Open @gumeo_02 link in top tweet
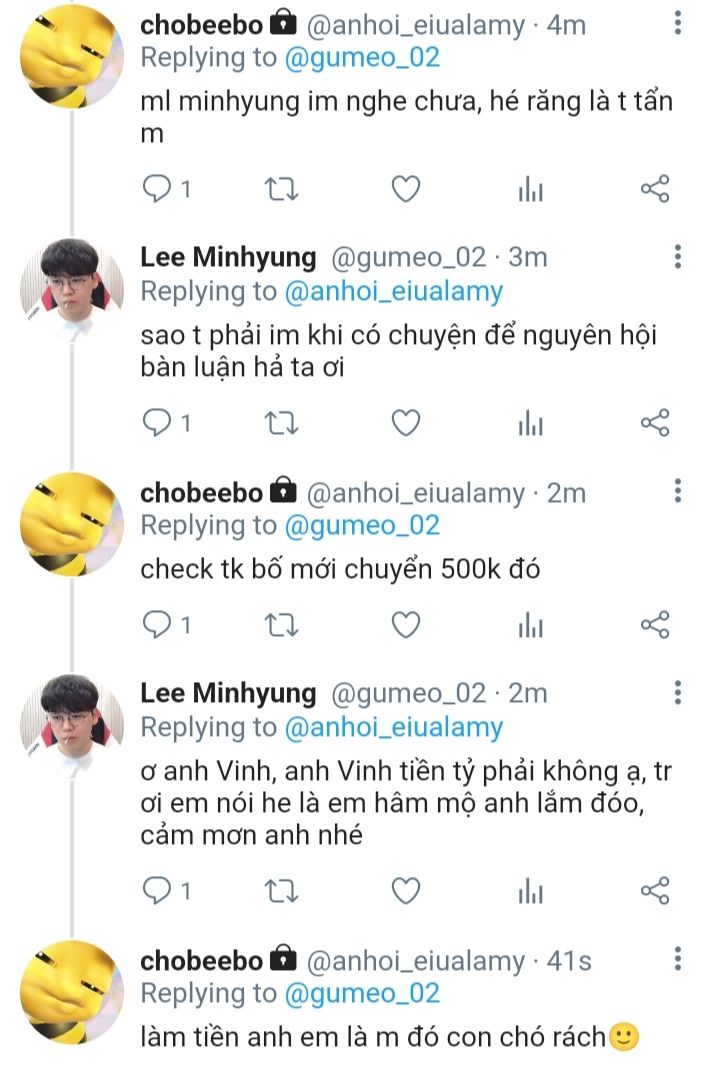Screen dimensions: 720x1071 [362, 58]
